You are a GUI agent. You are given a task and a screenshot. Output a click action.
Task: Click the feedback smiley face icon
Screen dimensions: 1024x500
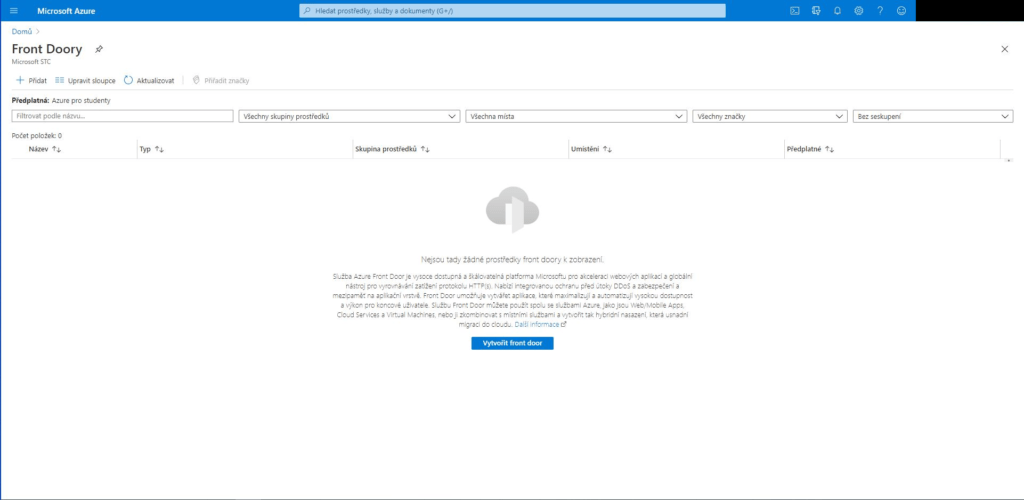coord(901,10)
